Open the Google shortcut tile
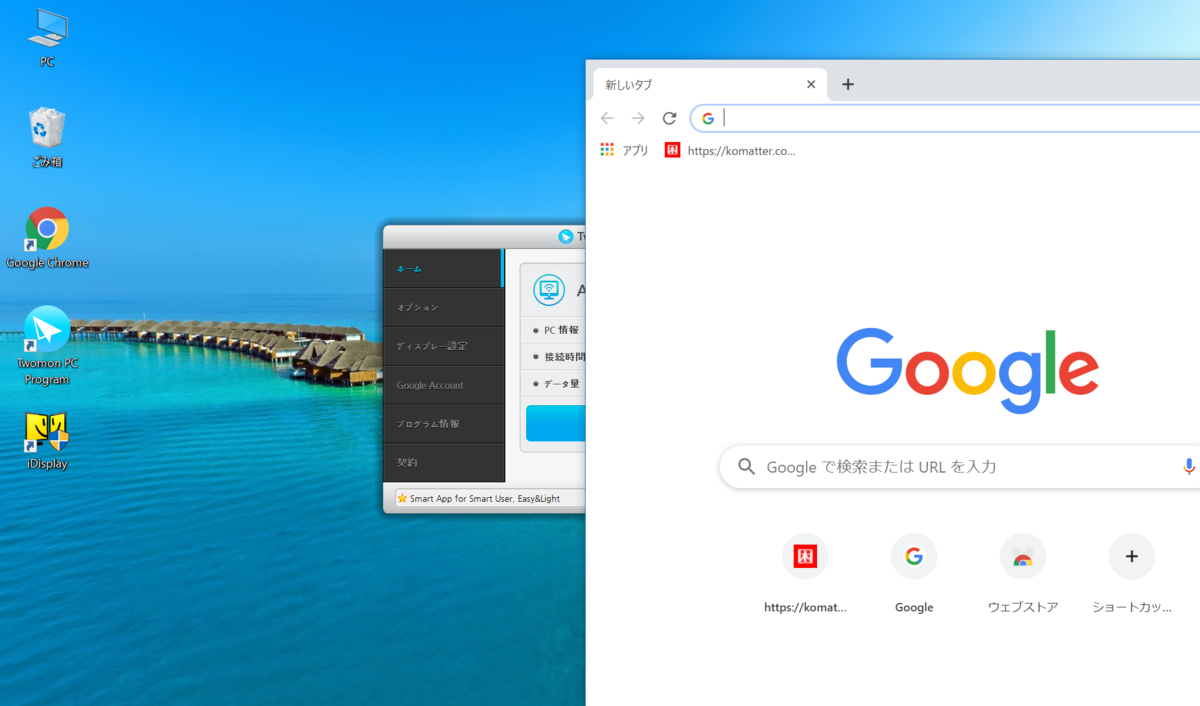1200x706 pixels. [914, 573]
